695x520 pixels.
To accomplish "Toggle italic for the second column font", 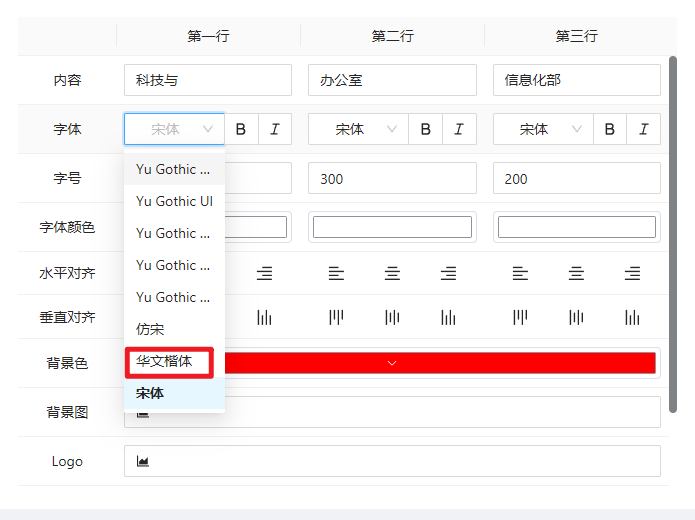I will click(459, 129).
